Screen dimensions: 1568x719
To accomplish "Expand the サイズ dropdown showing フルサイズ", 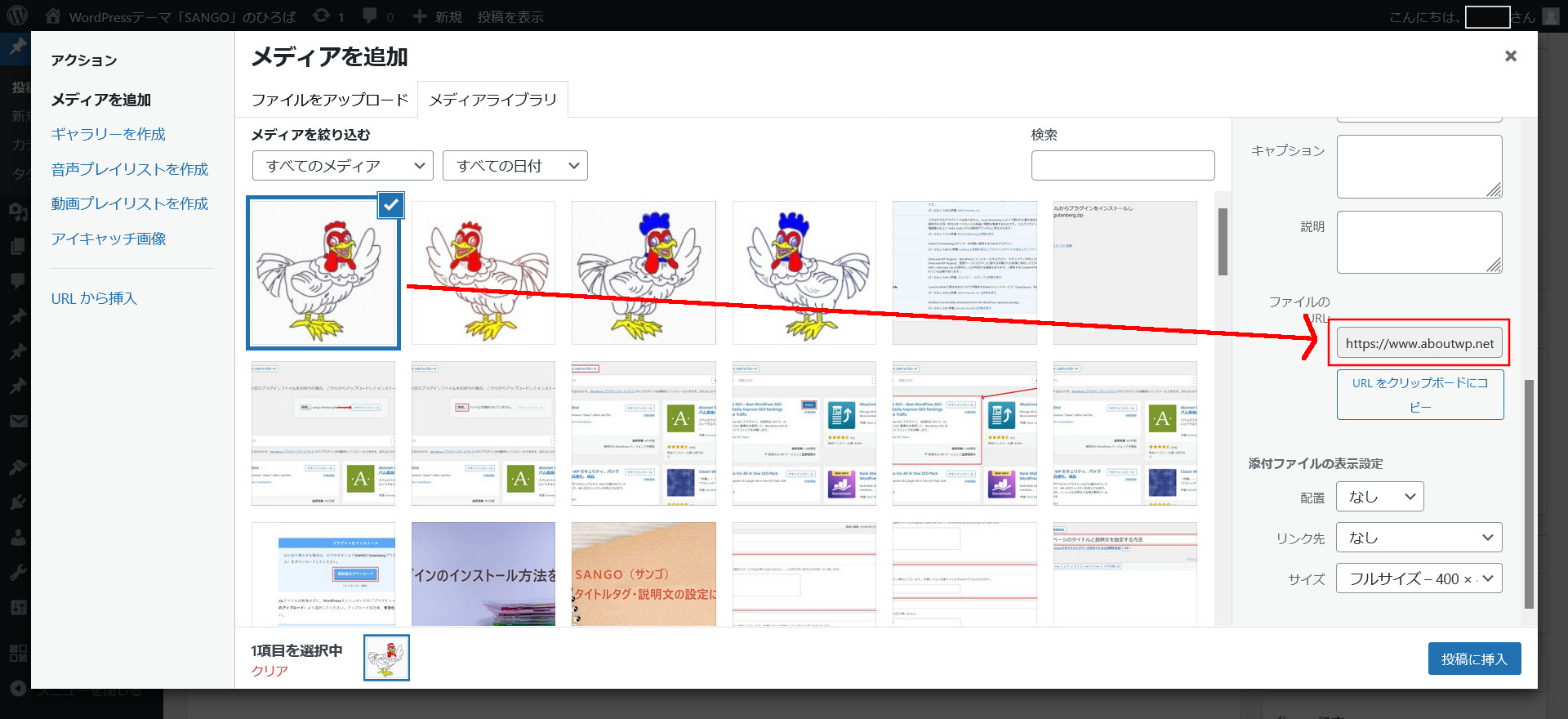I will 1419,578.
